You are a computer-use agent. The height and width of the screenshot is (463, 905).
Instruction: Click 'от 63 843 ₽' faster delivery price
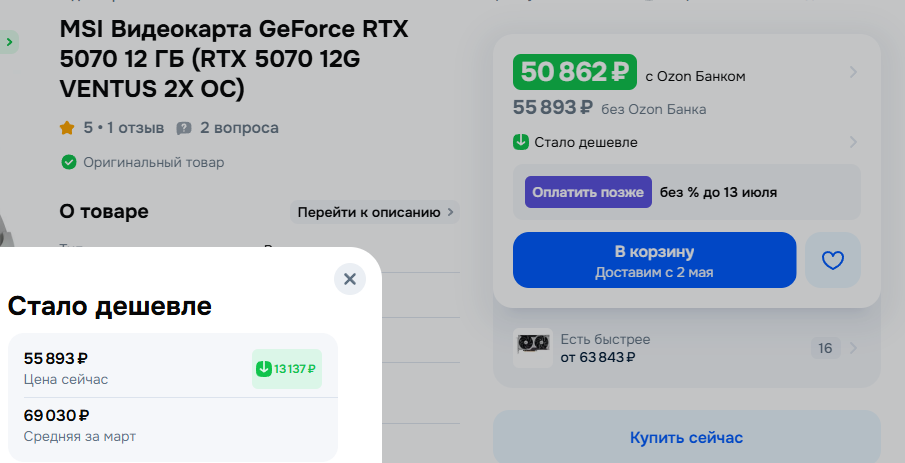(598, 357)
